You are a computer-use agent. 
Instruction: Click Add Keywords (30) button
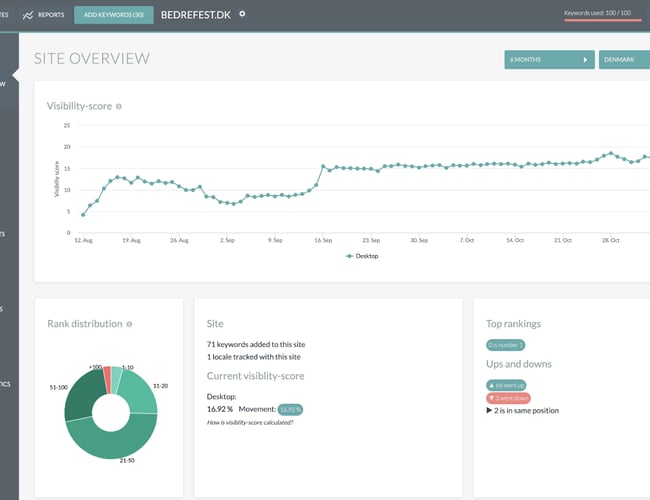(x=114, y=15)
